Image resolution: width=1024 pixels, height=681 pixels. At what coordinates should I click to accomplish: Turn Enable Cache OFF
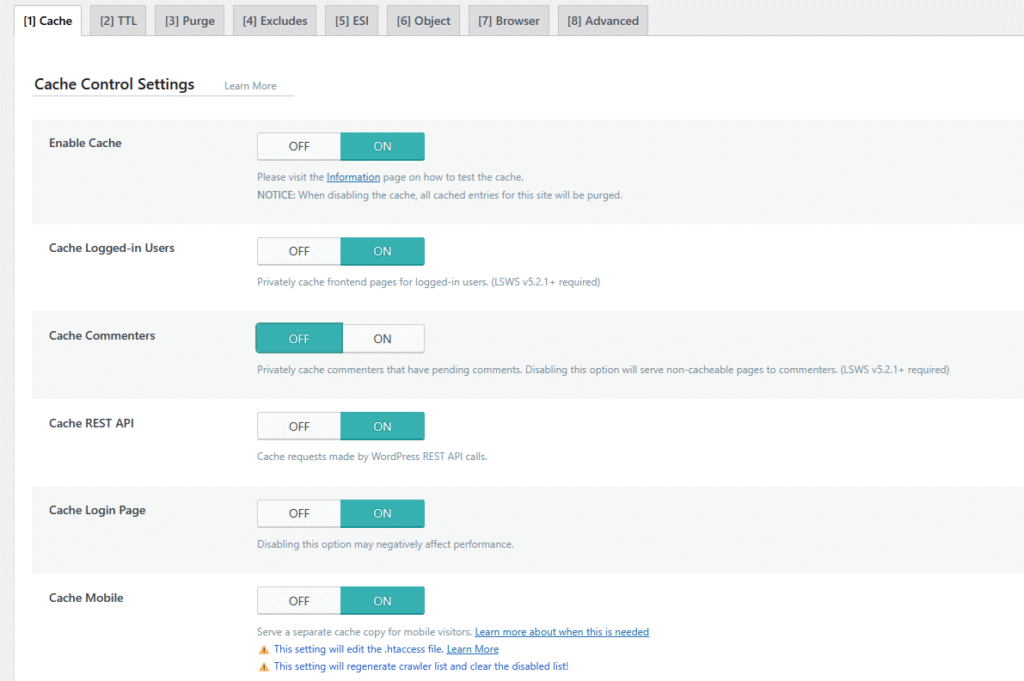coord(299,146)
